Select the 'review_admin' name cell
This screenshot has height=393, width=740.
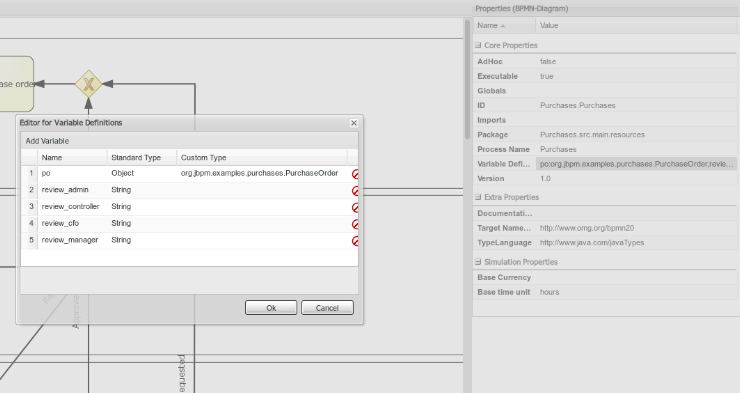pos(72,190)
